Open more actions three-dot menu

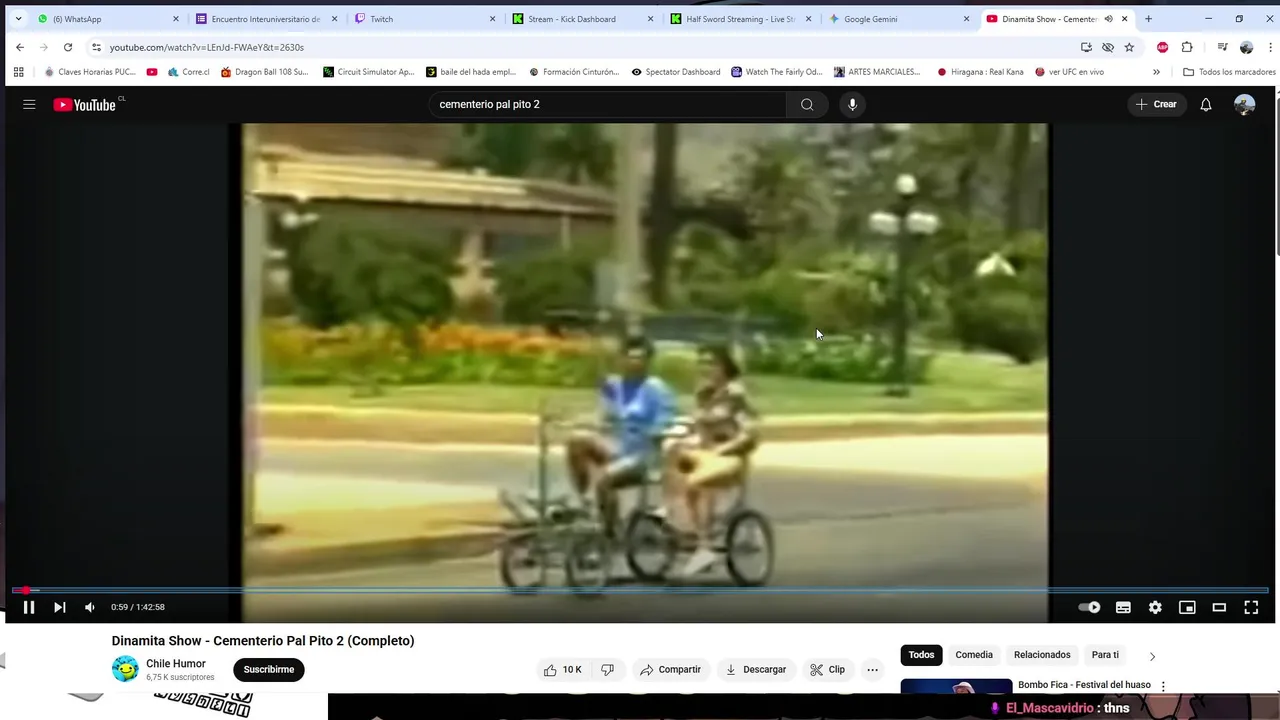point(872,670)
